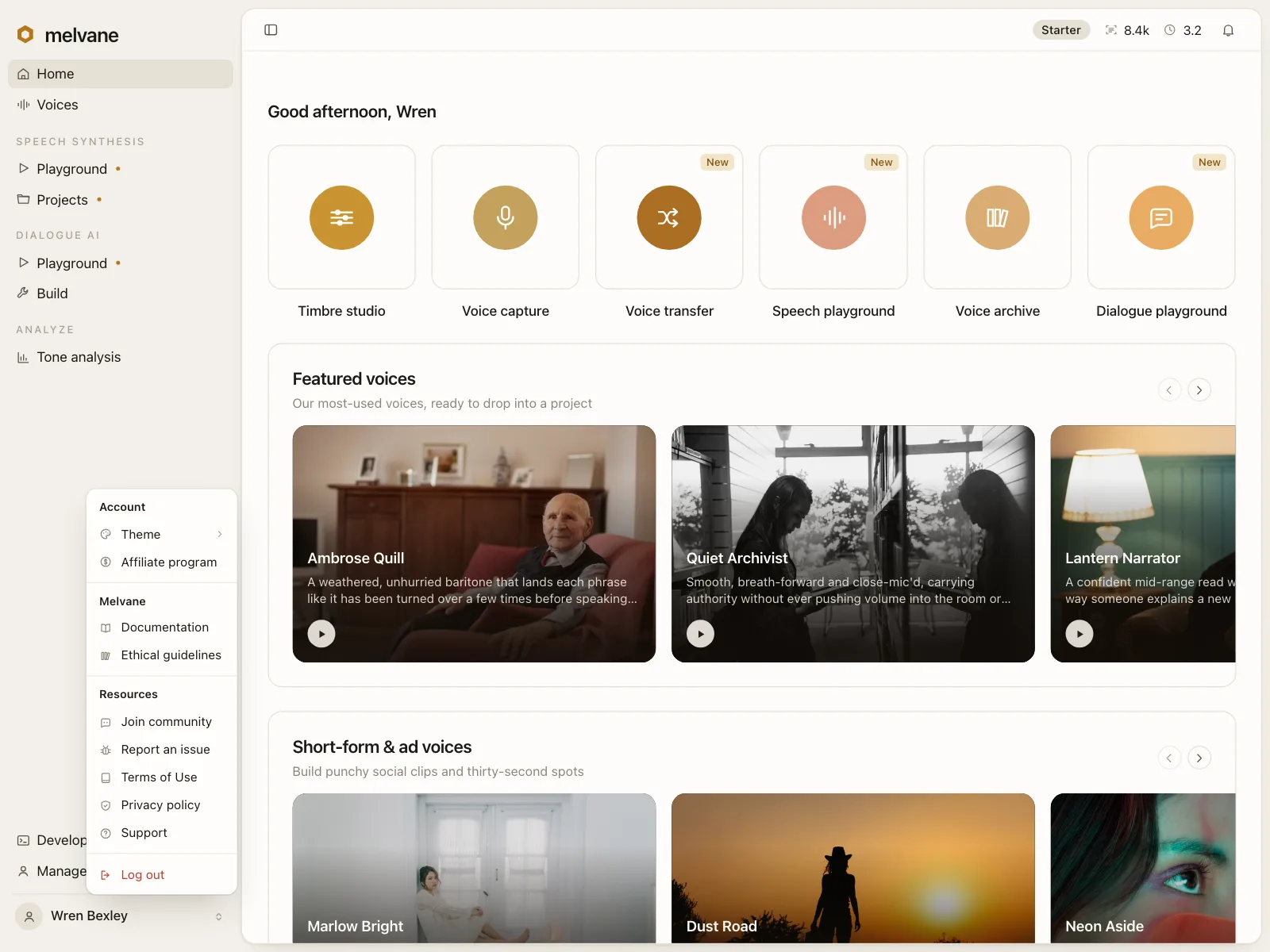This screenshot has height=952, width=1270.
Task: Play Ambrose Quill voice preview
Action: [x=321, y=634]
